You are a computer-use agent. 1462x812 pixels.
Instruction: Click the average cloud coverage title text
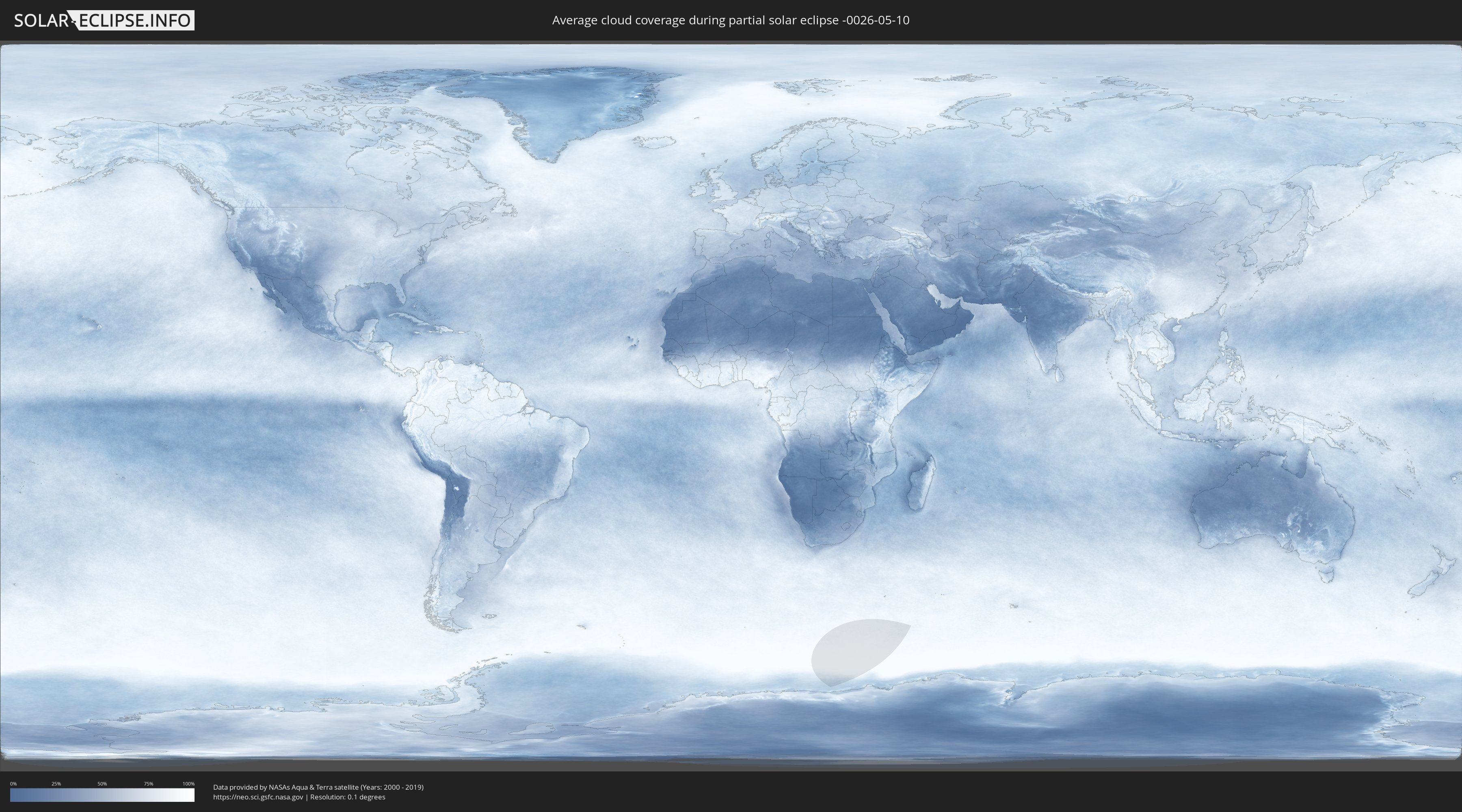click(731, 20)
